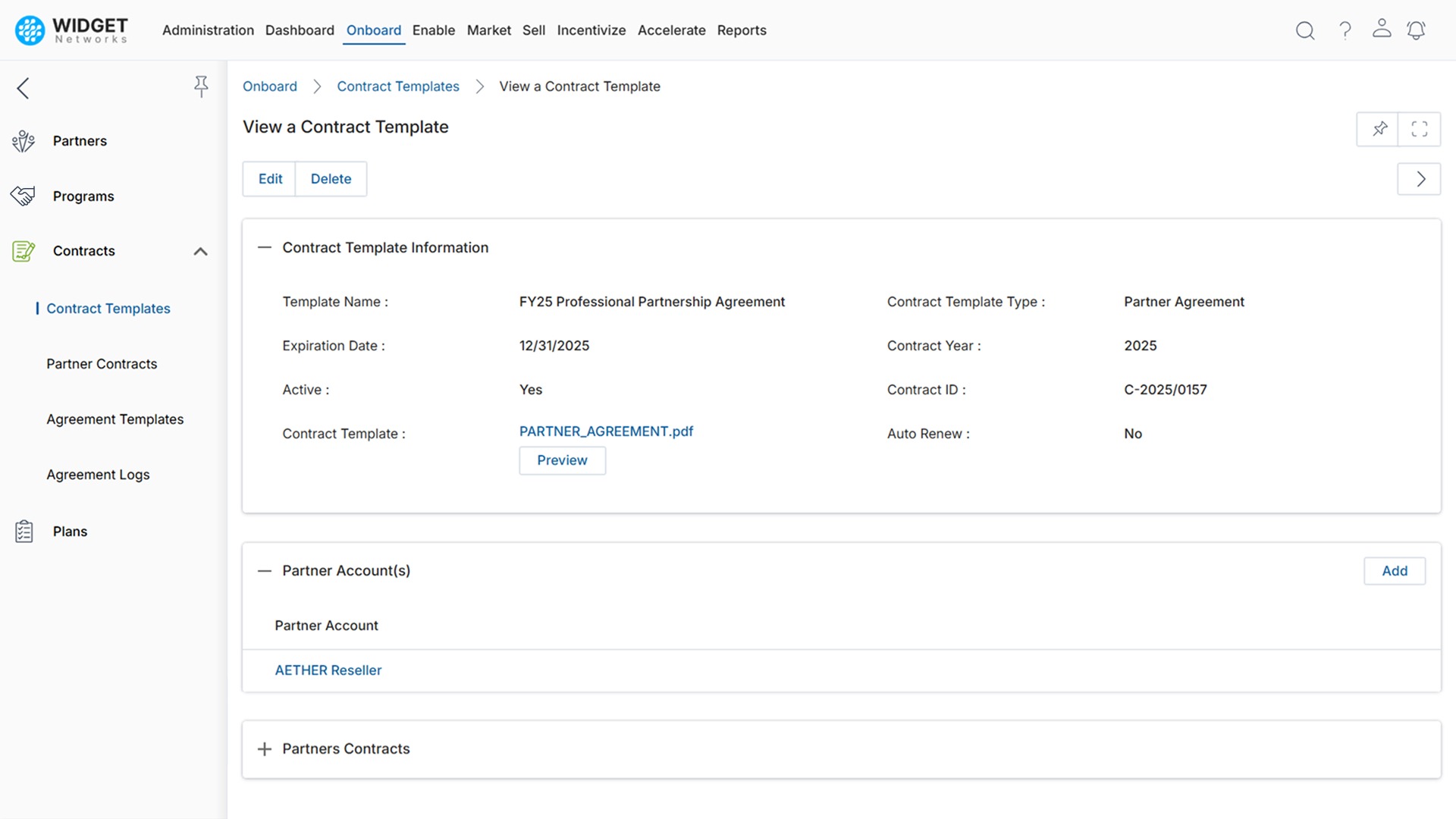Expand the Partners Contracts section

pyautogui.click(x=264, y=748)
